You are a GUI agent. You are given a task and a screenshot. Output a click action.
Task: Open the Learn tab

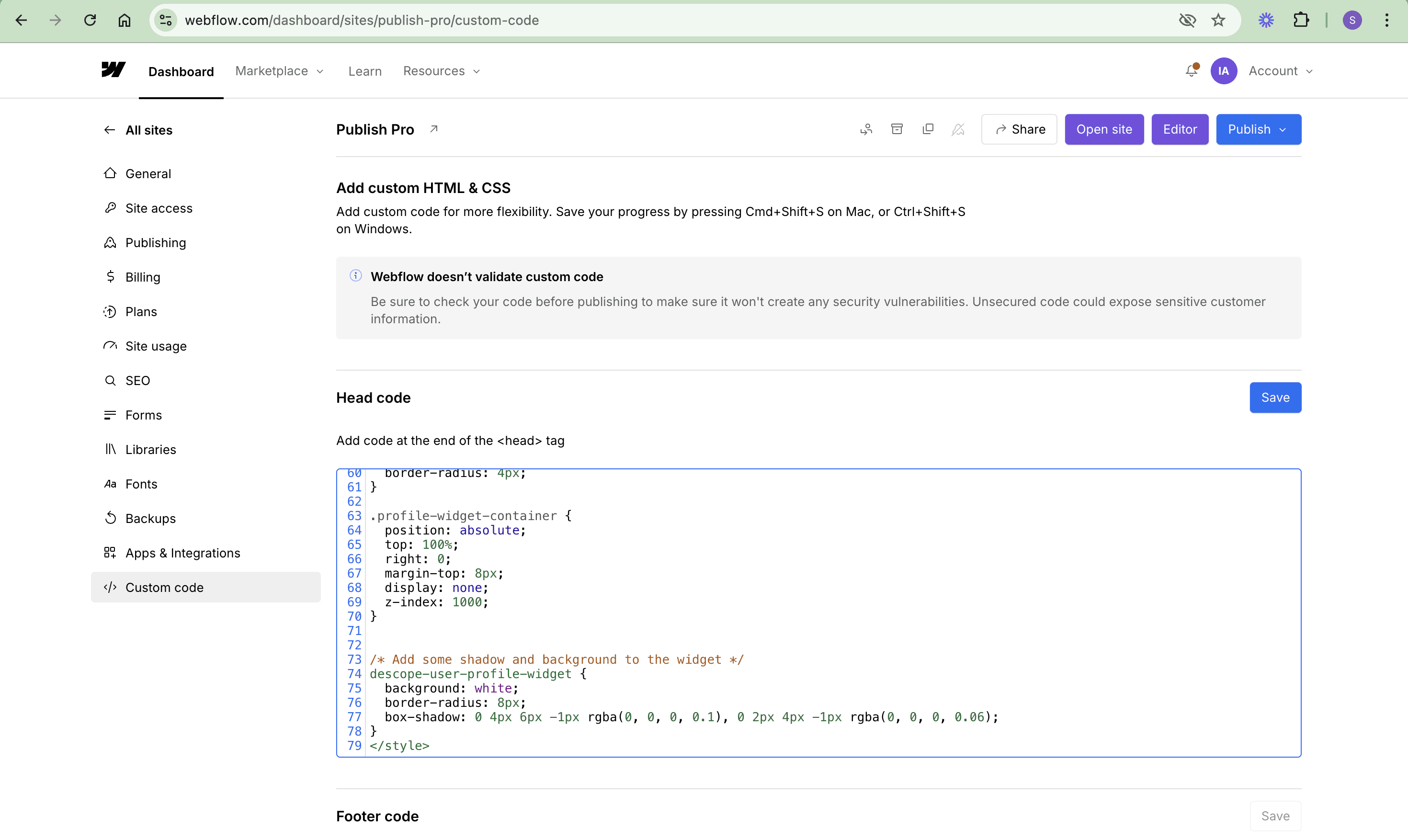(365, 71)
